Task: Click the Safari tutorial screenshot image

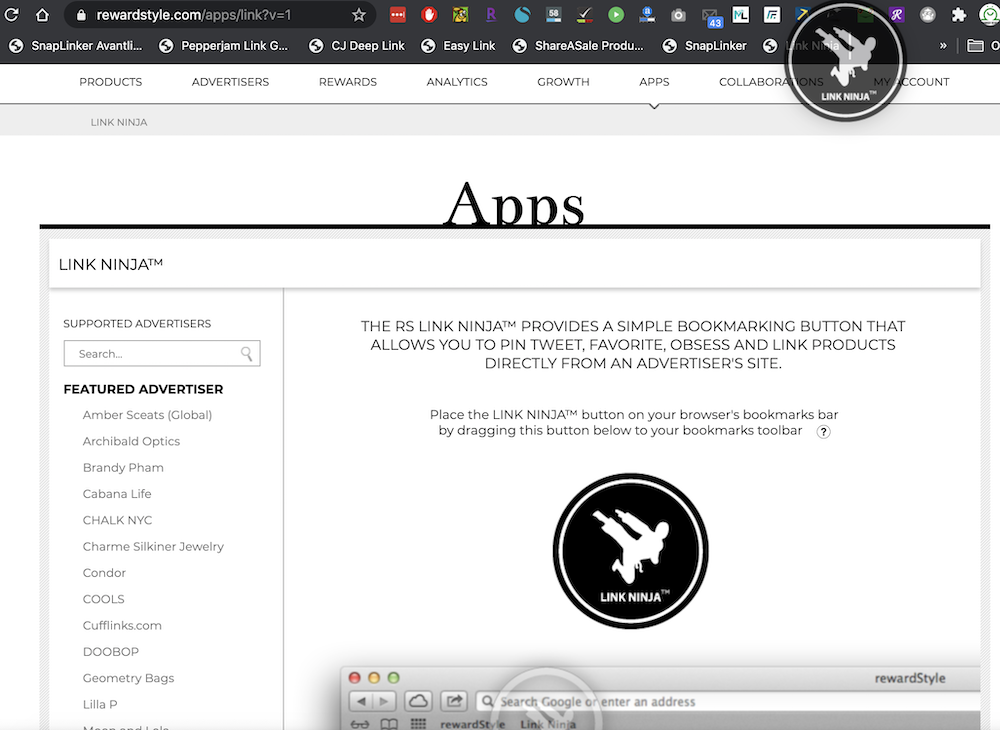Action: tap(661, 698)
